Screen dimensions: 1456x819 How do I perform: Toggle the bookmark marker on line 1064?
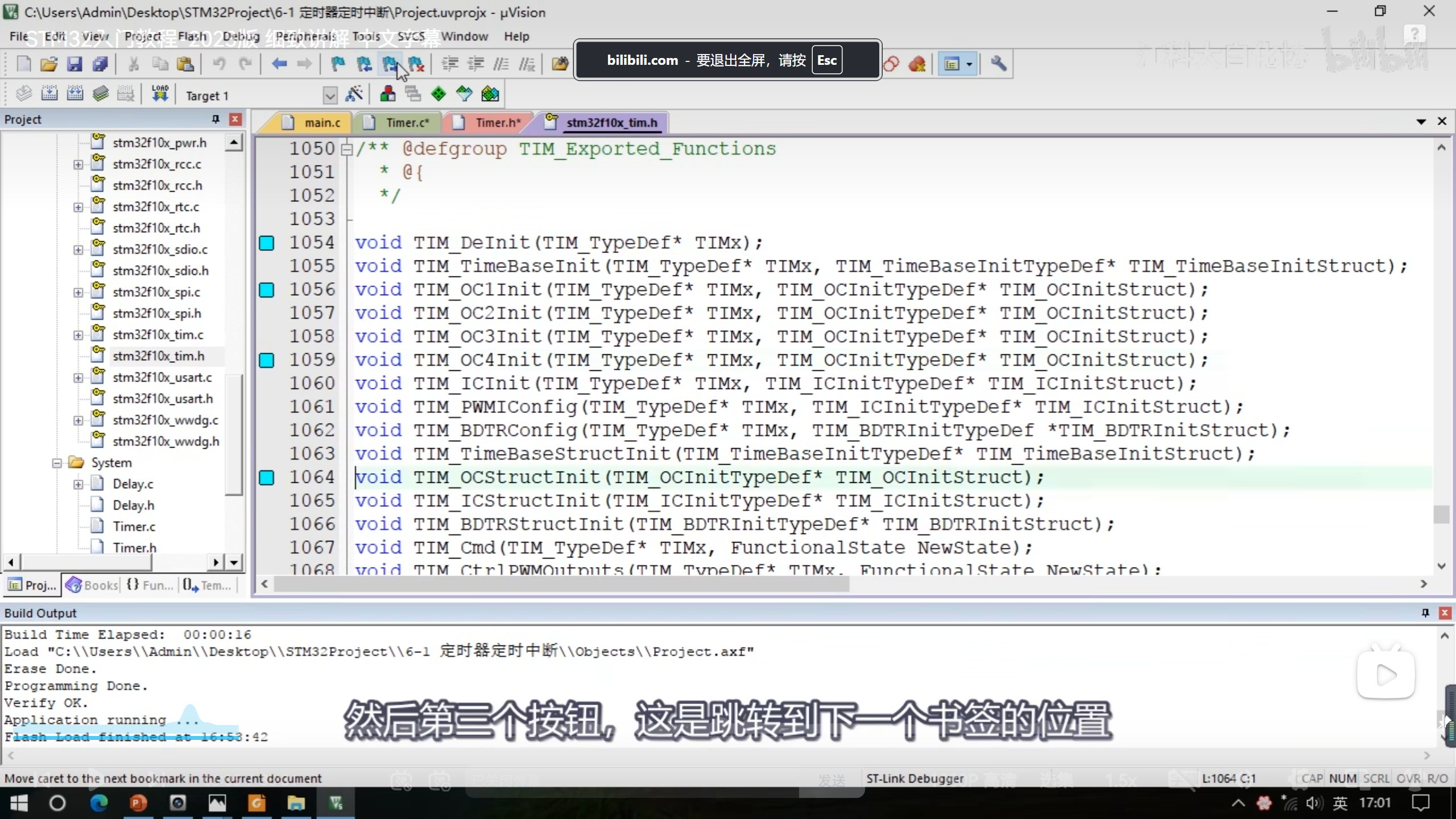[x=267, y=477]
